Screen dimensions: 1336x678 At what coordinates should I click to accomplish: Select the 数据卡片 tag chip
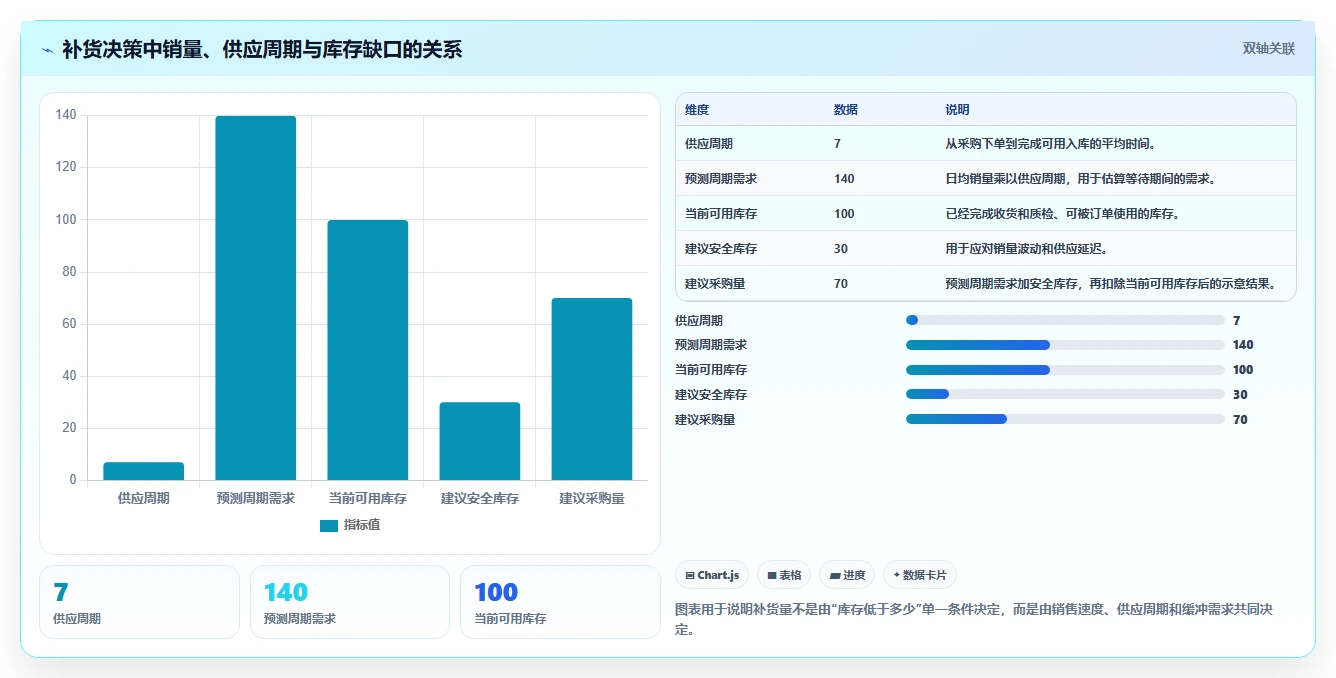[920, 575]
